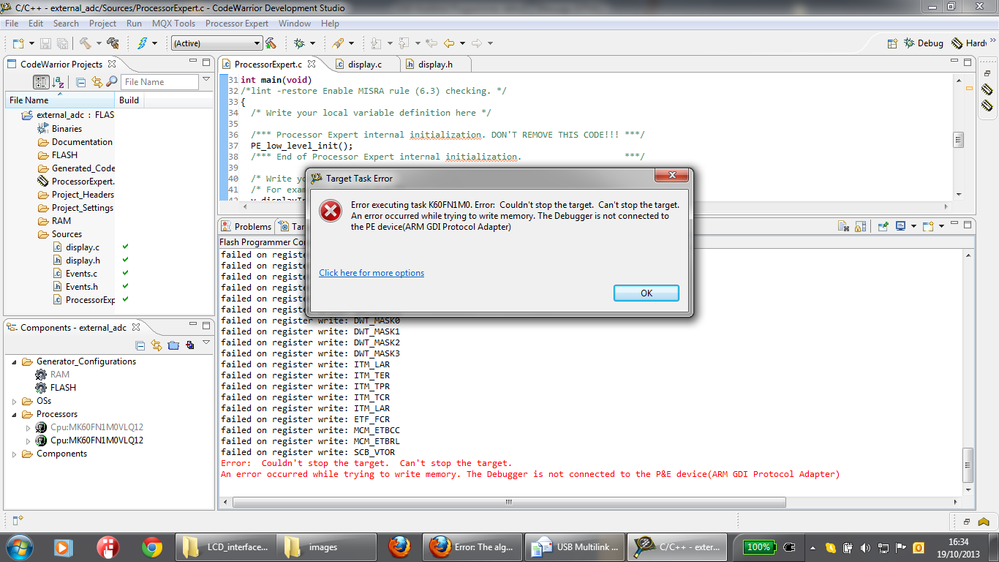Select the RAM generator configuration
The height and width of the screenshot is (562, 999).
60,375
